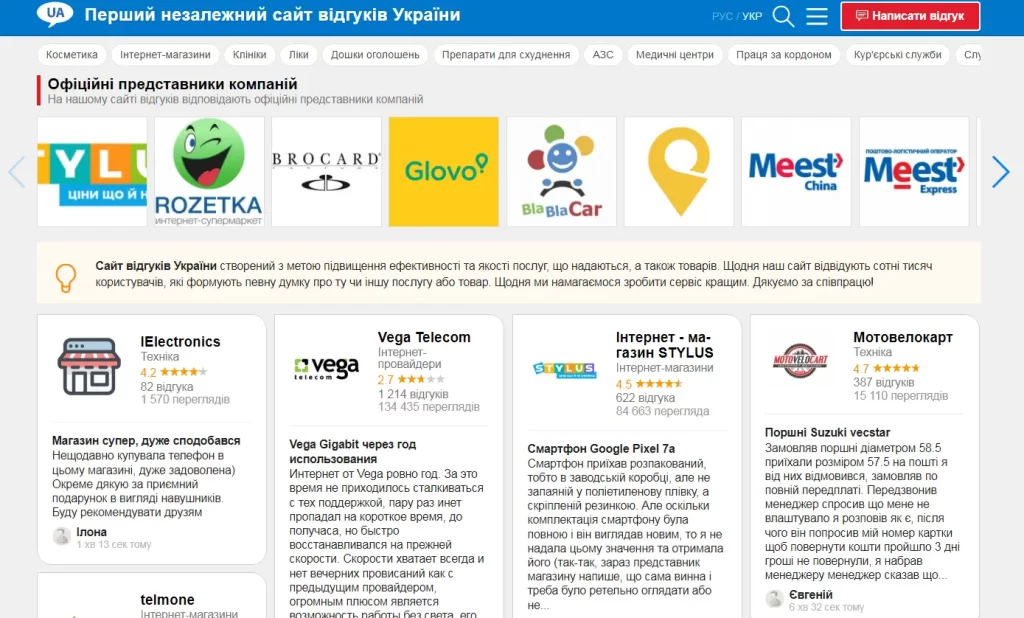This screenshot has width=1024, height=618.
Task: Open review titled Смартфон Google Pixel 7a
Action: click(x=601, y=448)
